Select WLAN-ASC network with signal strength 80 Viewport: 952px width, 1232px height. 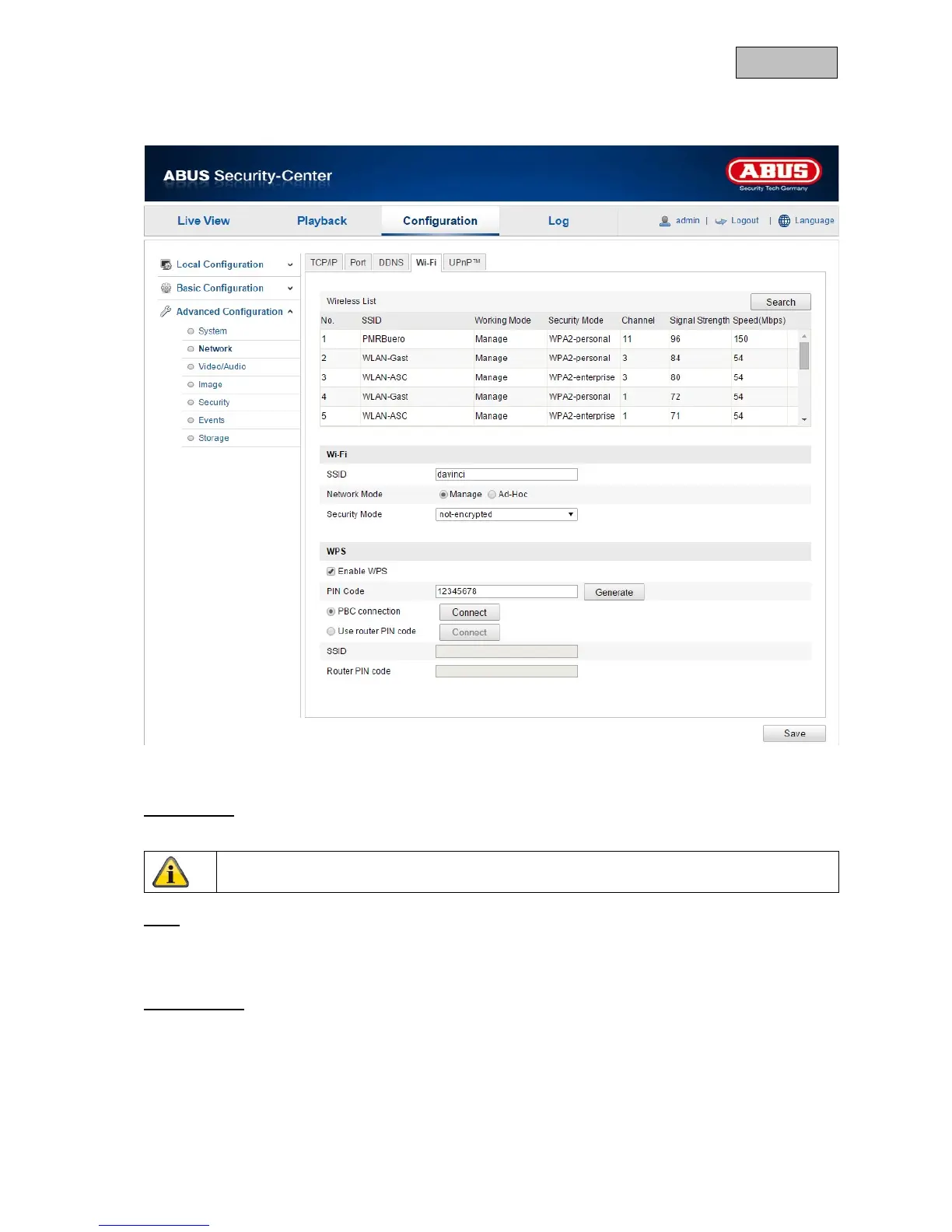click(558, 378)
